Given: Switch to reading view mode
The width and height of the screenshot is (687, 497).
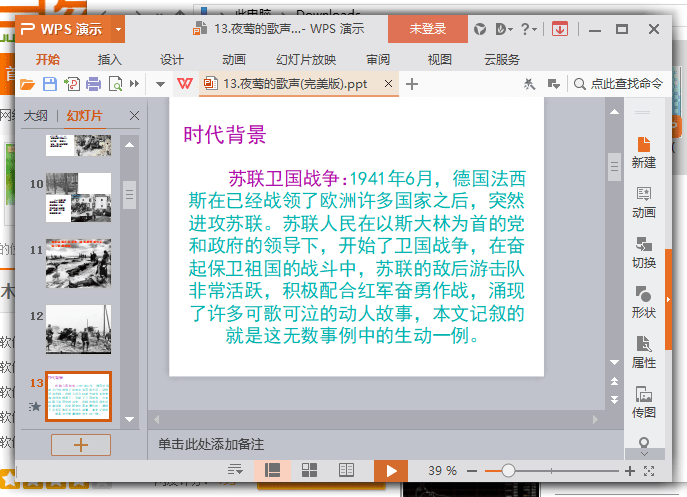Looking at the screenshot, I should pos(346,470).
